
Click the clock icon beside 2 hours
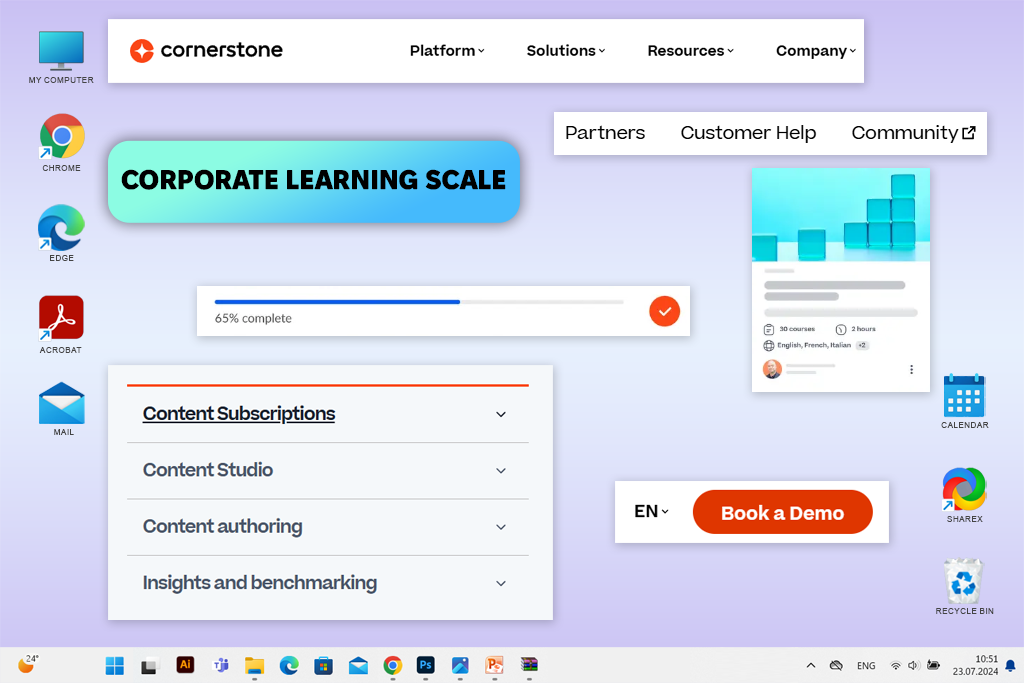coord(840,329)
